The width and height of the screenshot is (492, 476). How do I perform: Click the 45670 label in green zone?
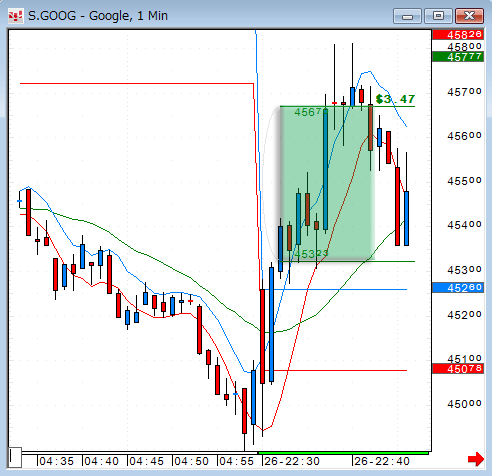pyautogui.click(x=311, y=112)
